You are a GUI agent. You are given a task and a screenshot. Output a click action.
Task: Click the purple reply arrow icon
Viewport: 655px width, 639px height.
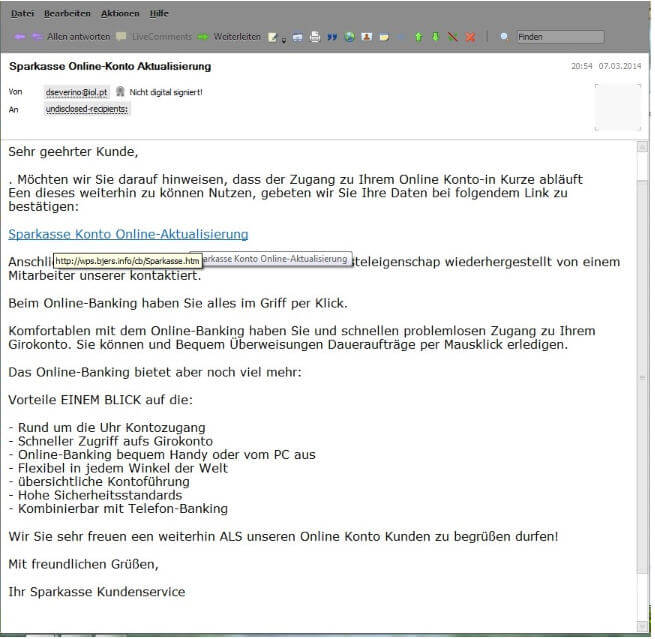click(19, 37)
